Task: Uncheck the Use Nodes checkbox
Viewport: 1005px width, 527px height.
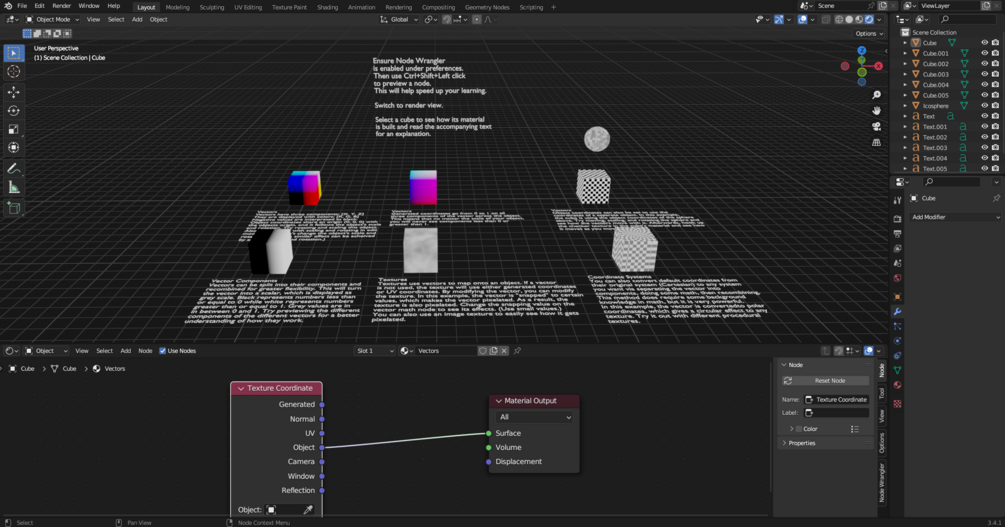Action: (162, 351)
